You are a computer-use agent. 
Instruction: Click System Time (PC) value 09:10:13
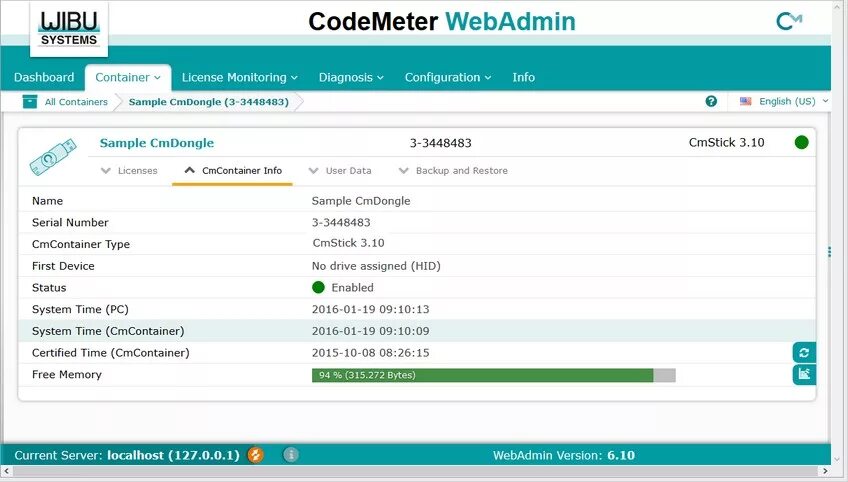pyautogui.click(x=370, y=309)
